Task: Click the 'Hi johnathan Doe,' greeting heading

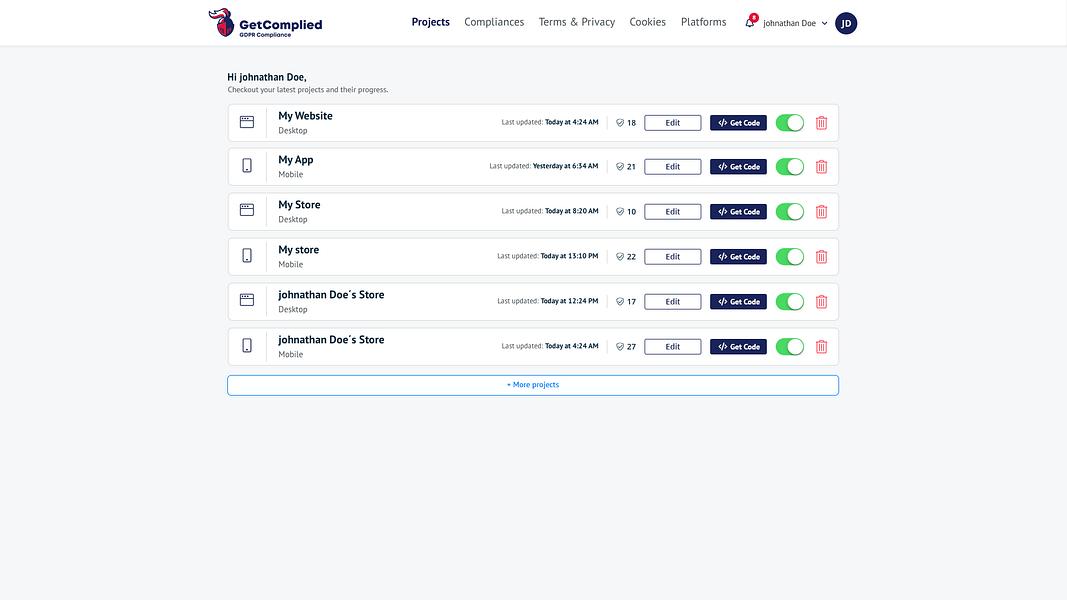Action: 267,77
